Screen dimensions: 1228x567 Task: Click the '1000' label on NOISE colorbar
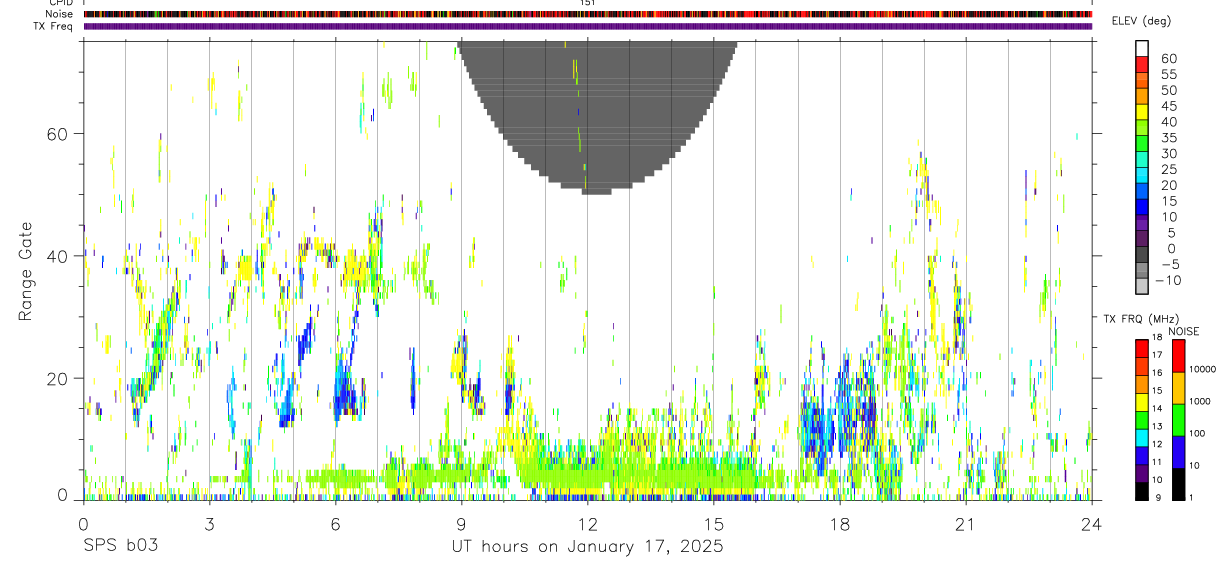1201,401
